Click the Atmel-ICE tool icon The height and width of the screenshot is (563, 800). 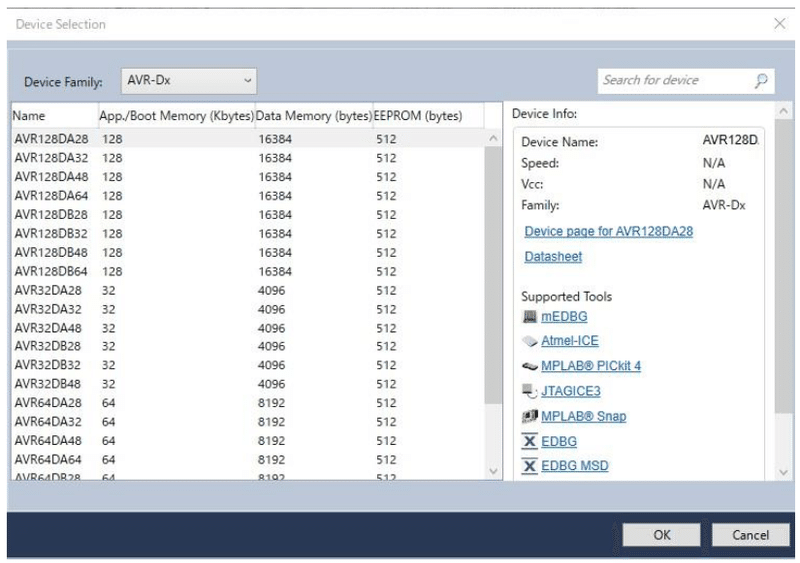point(530,341)
